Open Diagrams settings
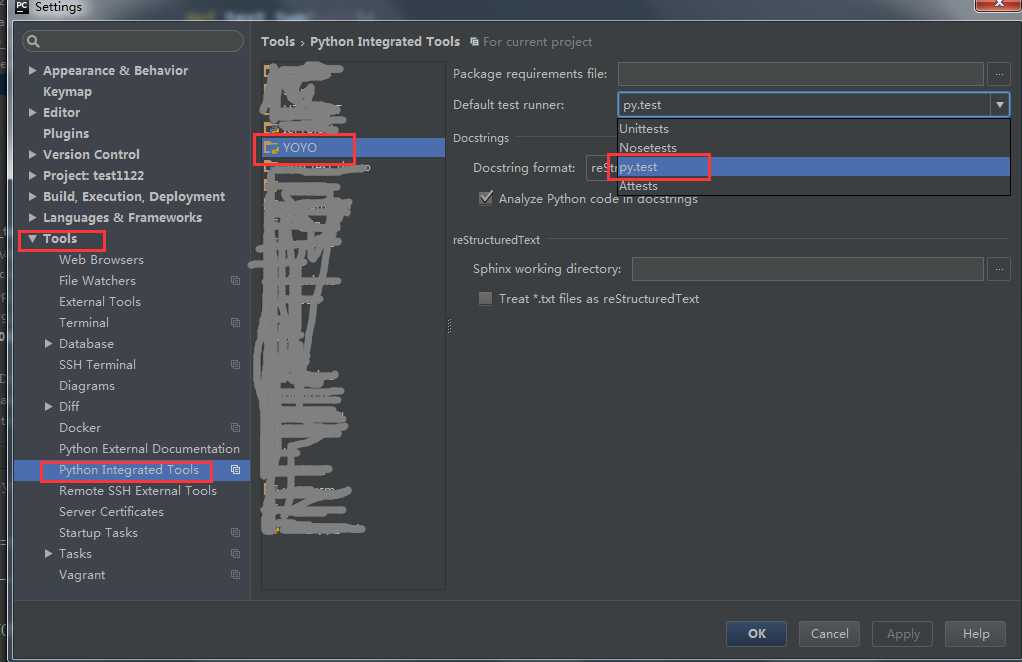The image size is (1022, 662). 87,386
